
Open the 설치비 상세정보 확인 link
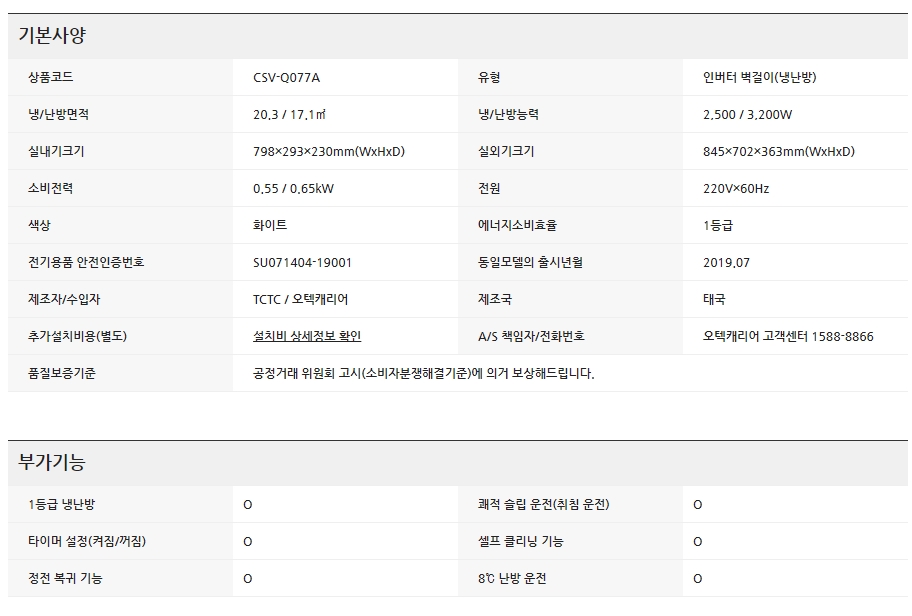click(x=307, y=336)
